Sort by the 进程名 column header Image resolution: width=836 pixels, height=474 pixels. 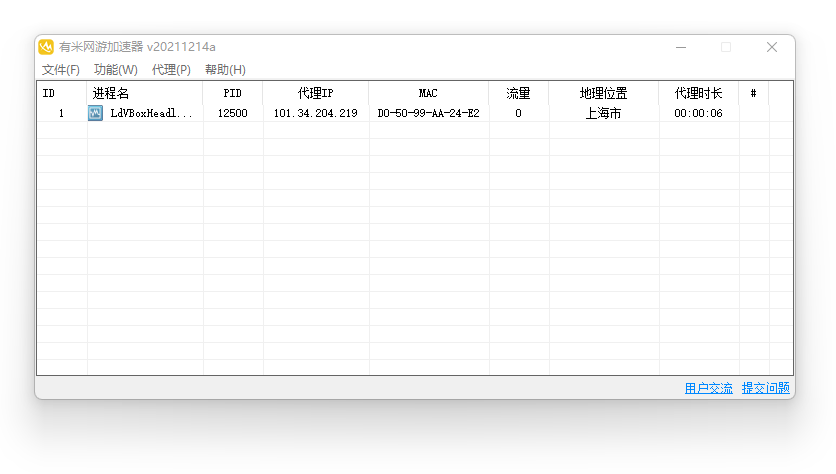tap(111, 93)
